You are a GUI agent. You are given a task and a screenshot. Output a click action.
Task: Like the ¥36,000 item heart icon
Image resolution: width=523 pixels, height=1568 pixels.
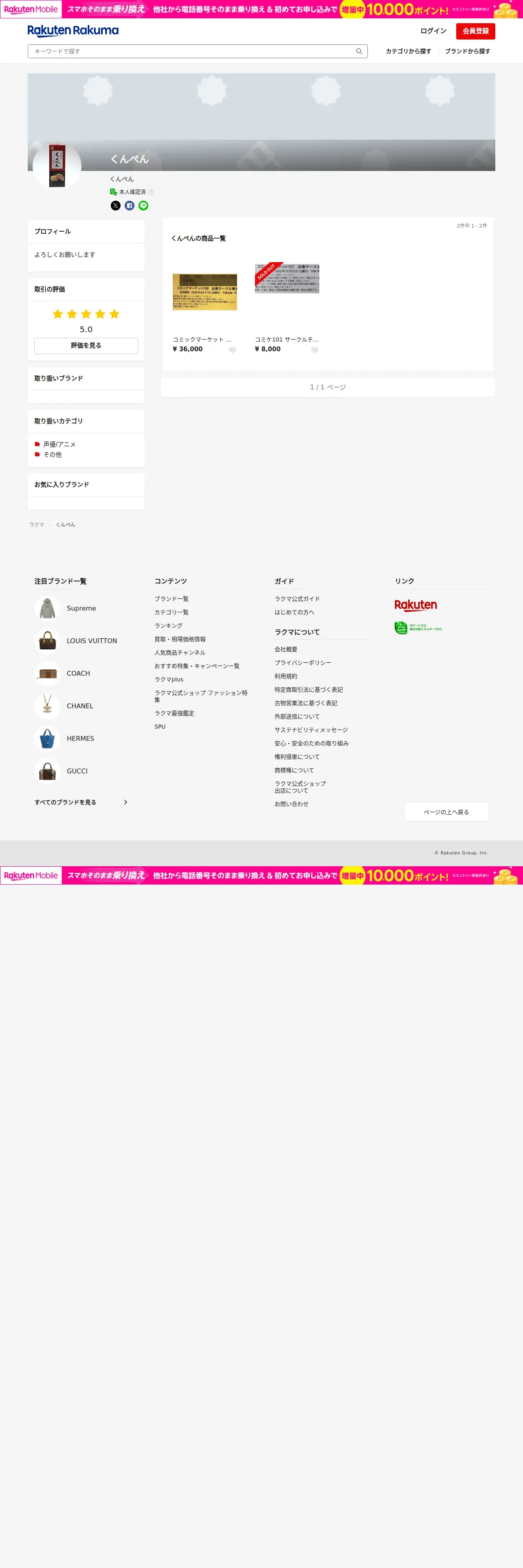coord(233,350)
